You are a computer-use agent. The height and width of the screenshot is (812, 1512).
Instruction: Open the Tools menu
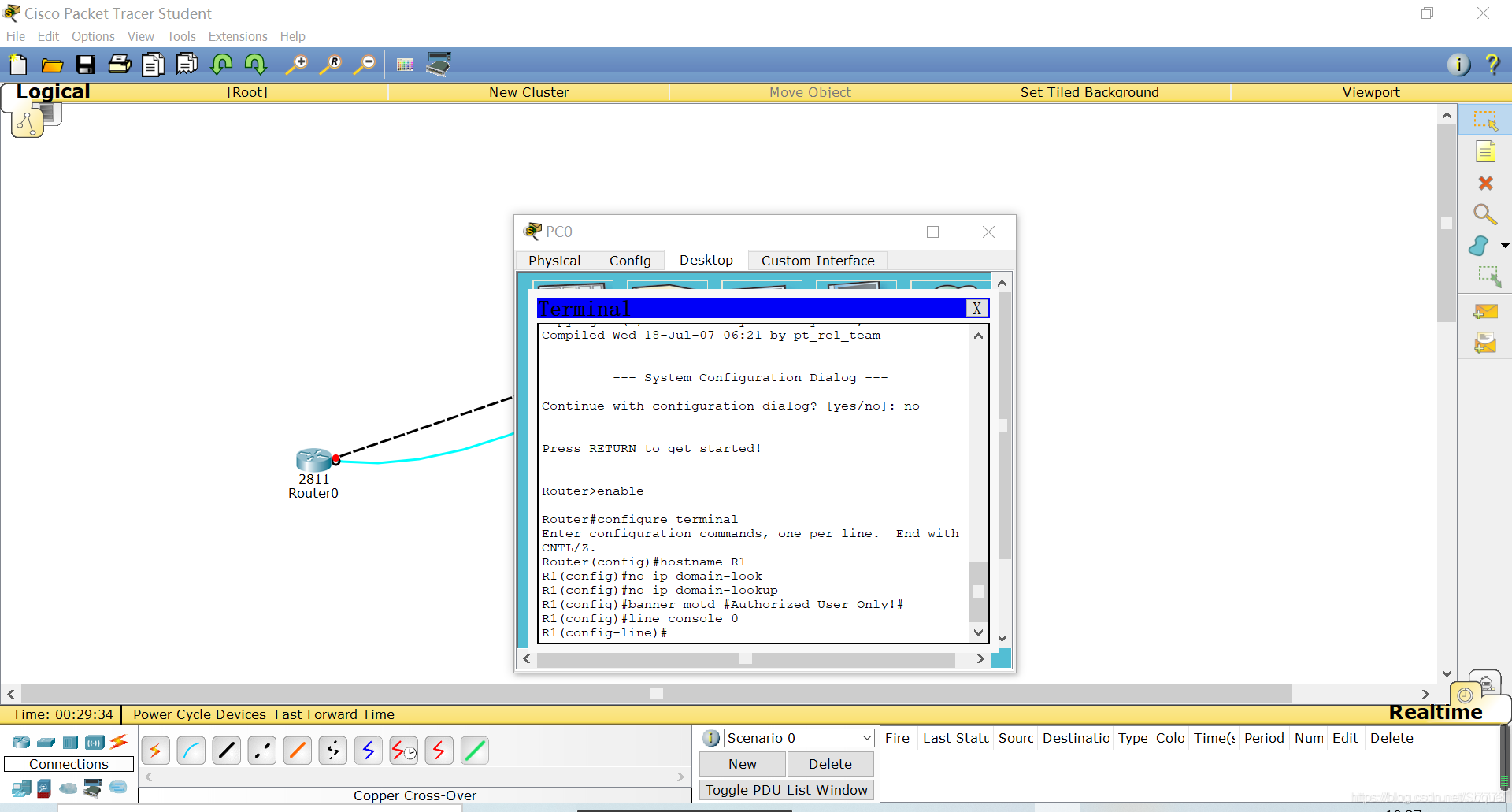(x=181, y=36)
